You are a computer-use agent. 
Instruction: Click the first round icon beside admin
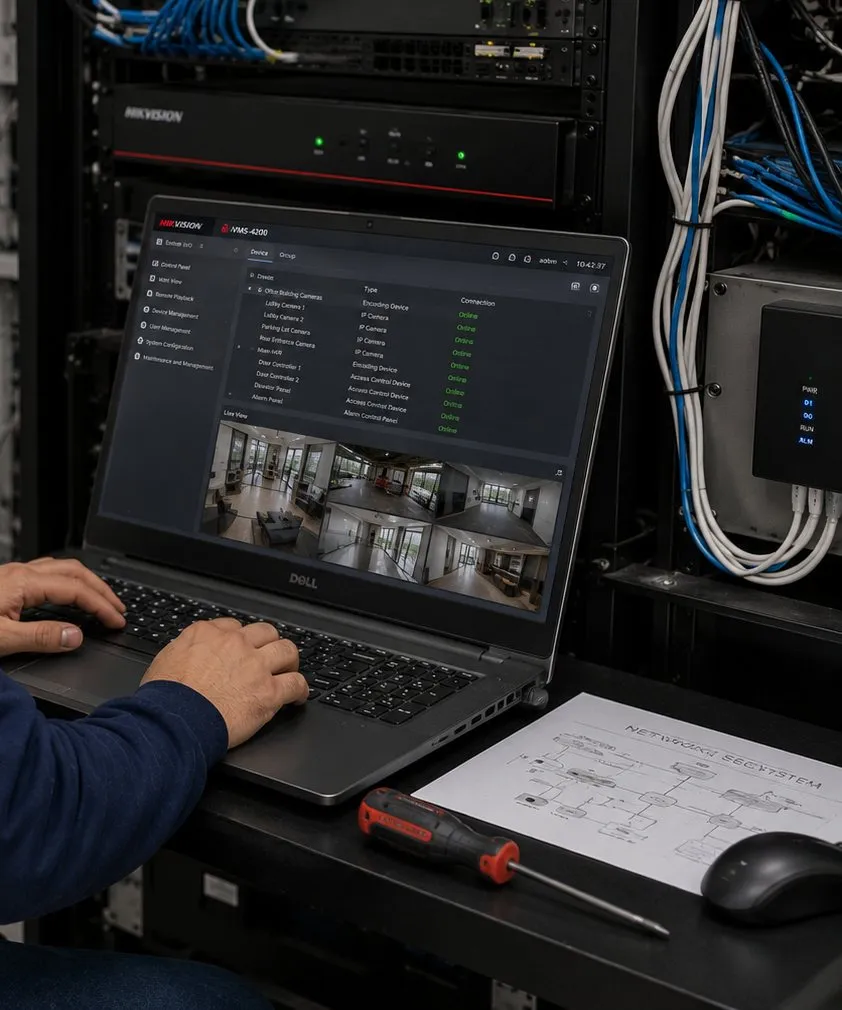(495, 256)
